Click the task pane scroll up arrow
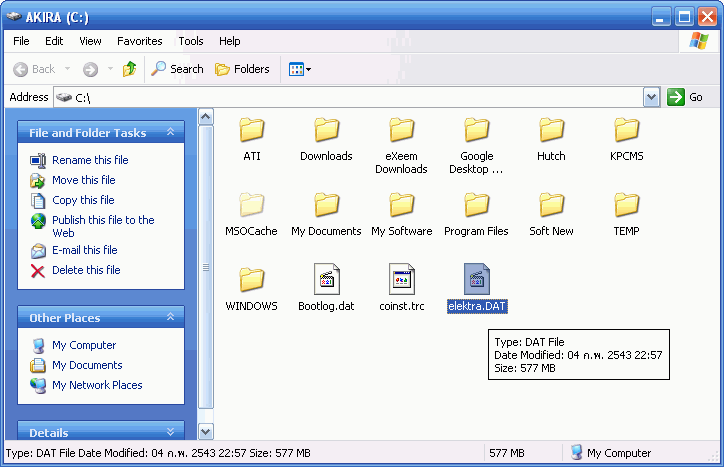The height and width of the screenshot is (467, 724). 206,117
